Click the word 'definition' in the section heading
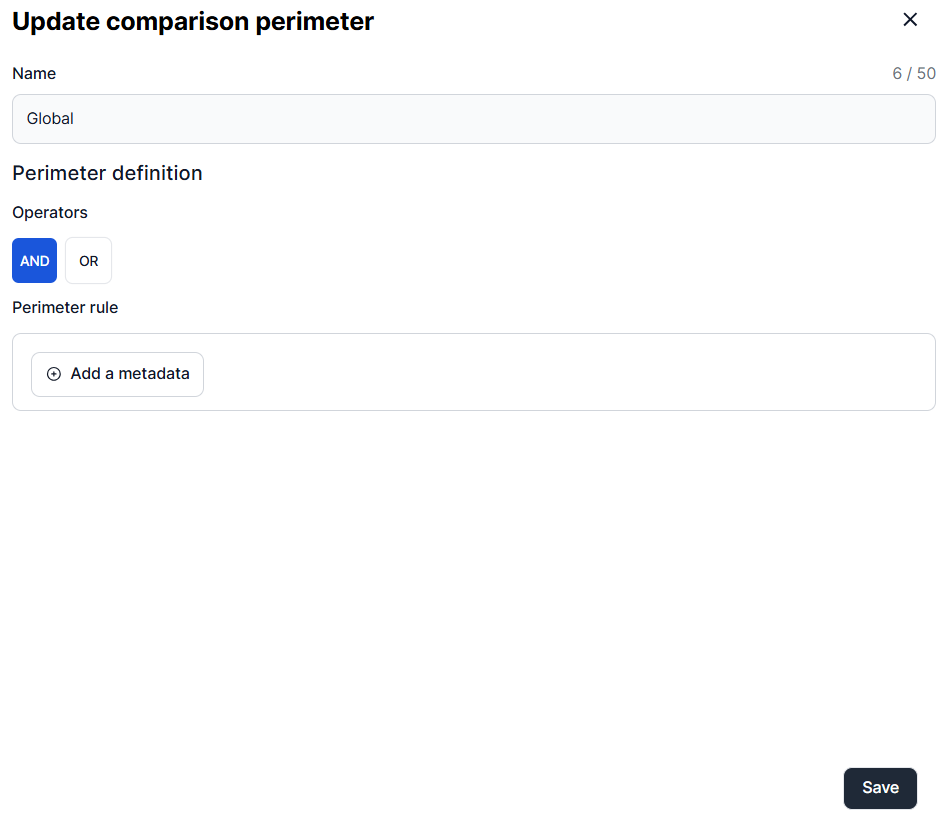This screenshot has height=818, width=945. coord(157,173)
